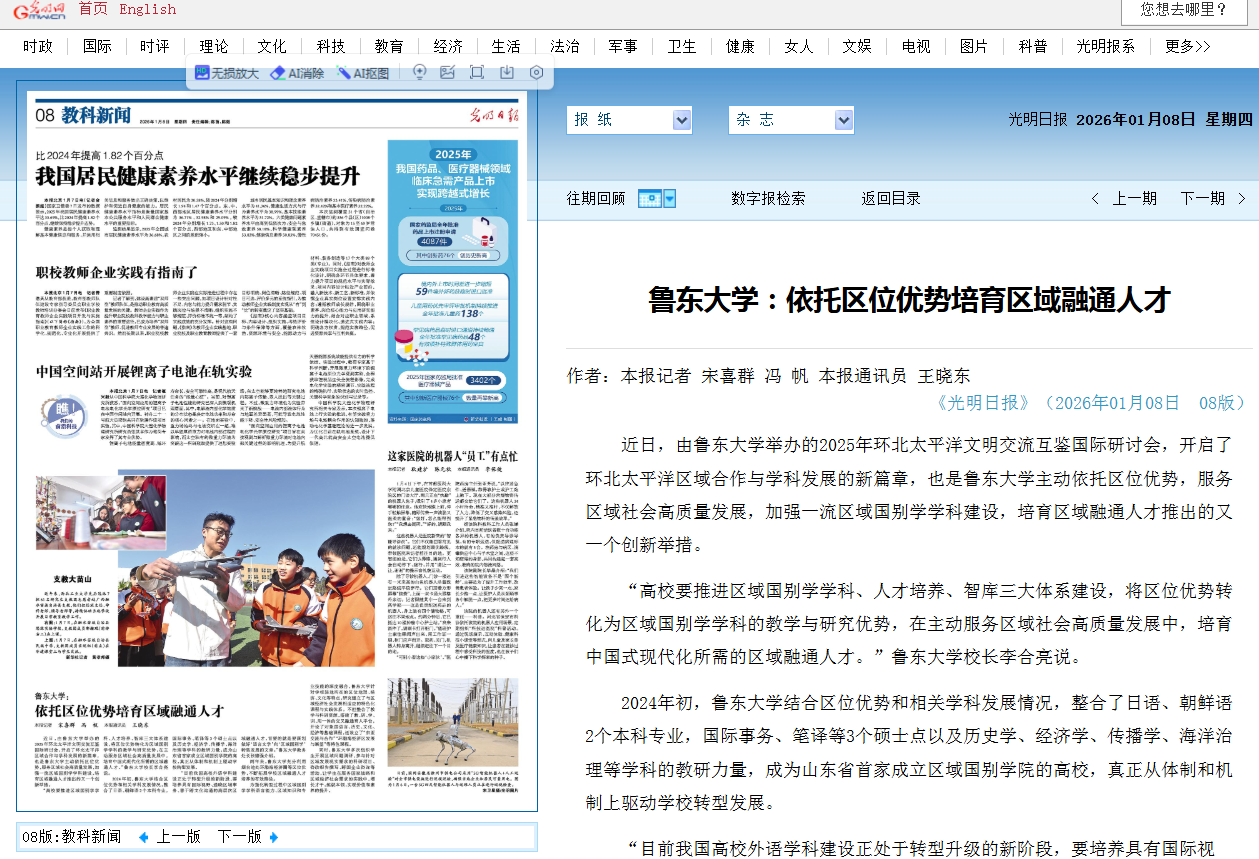Viewport: 1259px width, 859px height.
Task: Open the hexagon settings icon in toolbar
Action: click(537, 72)
